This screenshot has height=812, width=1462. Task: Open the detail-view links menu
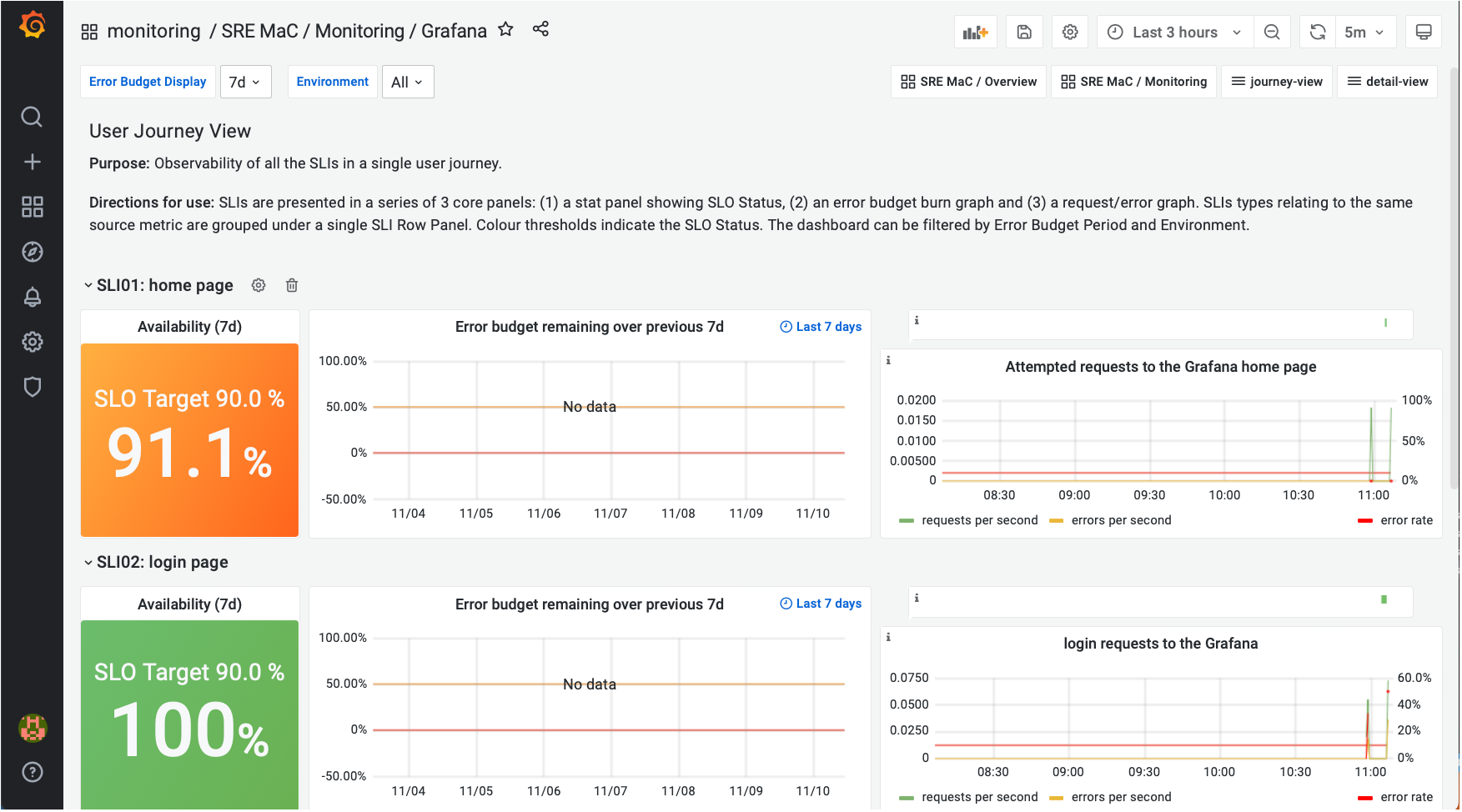[1388, 82]
